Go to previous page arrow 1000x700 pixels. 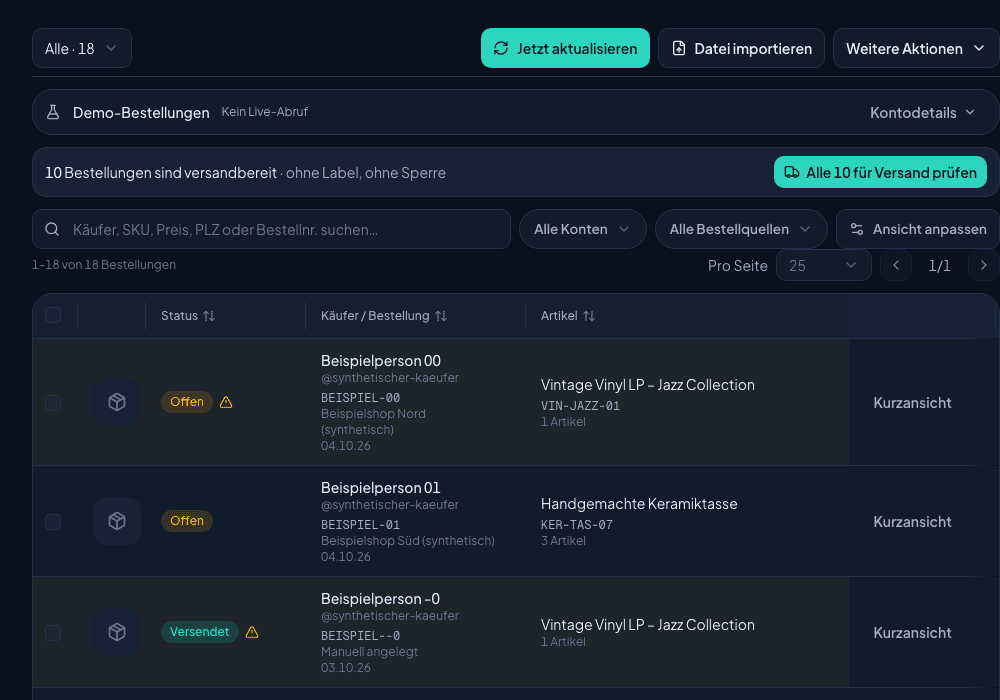[x=896, y=265]
